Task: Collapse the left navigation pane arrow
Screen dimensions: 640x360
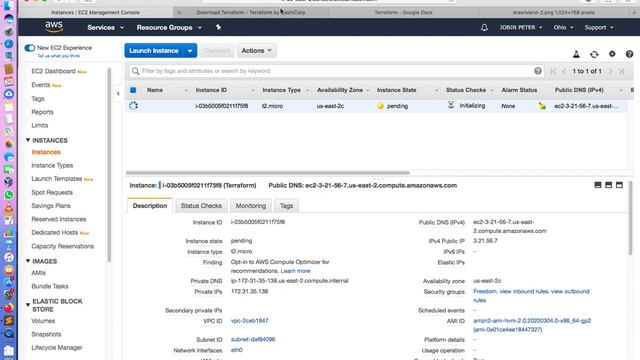Action: pos(118,93)
